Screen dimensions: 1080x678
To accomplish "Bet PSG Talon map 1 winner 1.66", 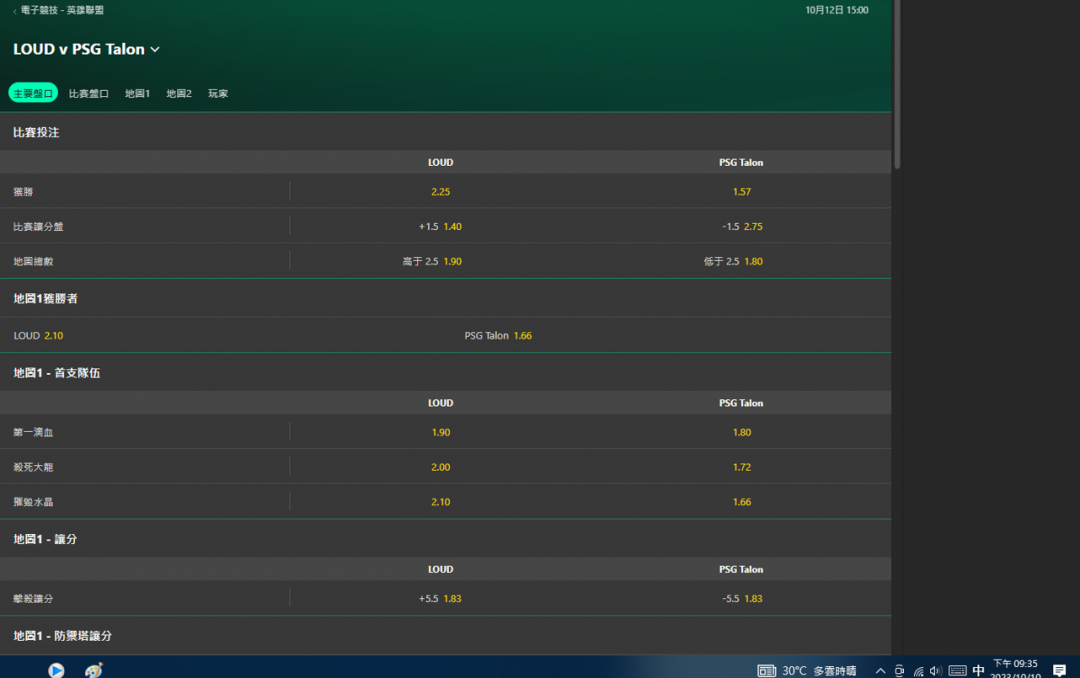I will [x=498, y=336].
